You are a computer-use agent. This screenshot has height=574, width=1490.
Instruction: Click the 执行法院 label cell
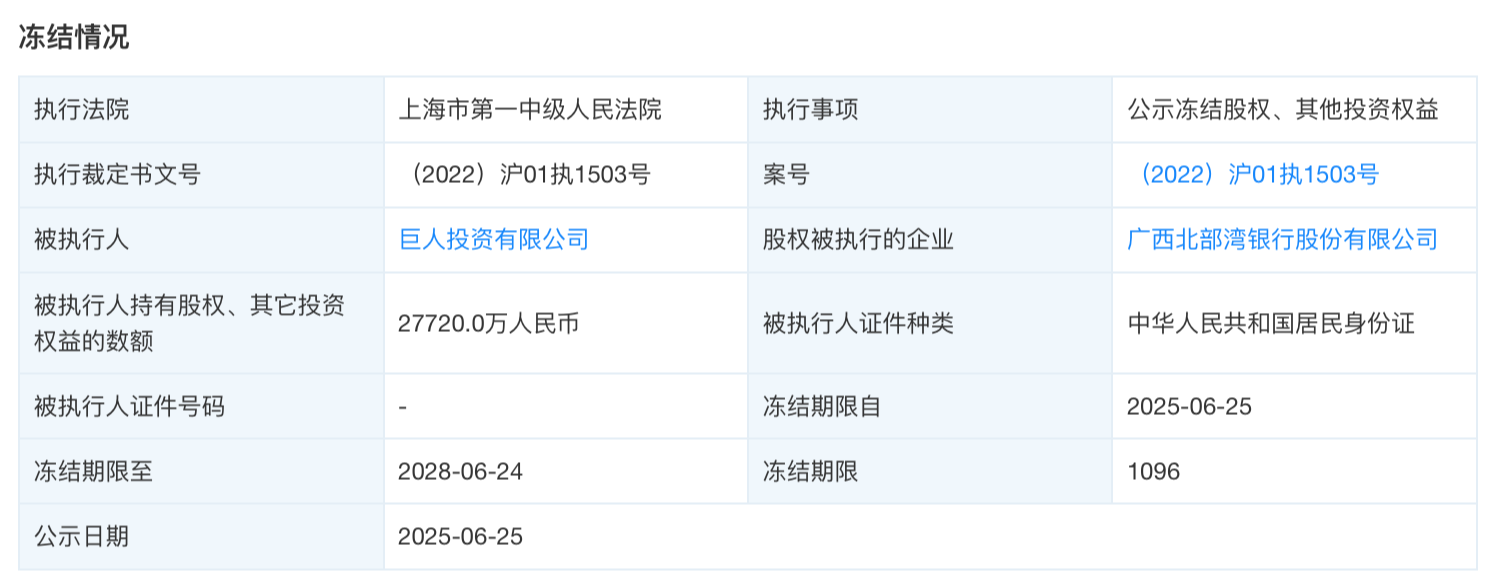(82, 110)
